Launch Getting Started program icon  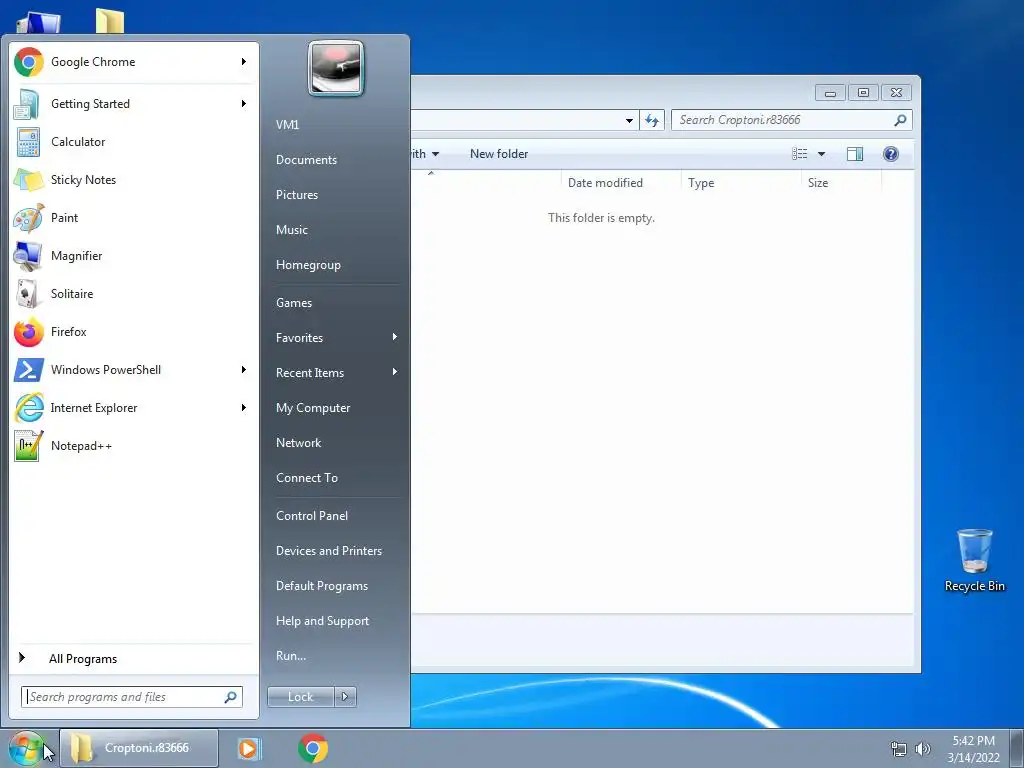point(27,104)
